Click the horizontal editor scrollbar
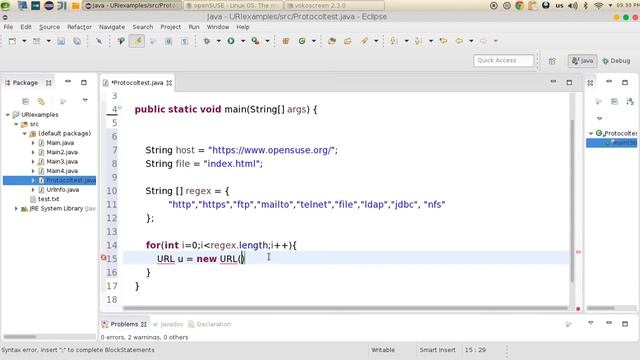This screenshot has height=360, width=640. pyautogui.click(x=345, y=308)
